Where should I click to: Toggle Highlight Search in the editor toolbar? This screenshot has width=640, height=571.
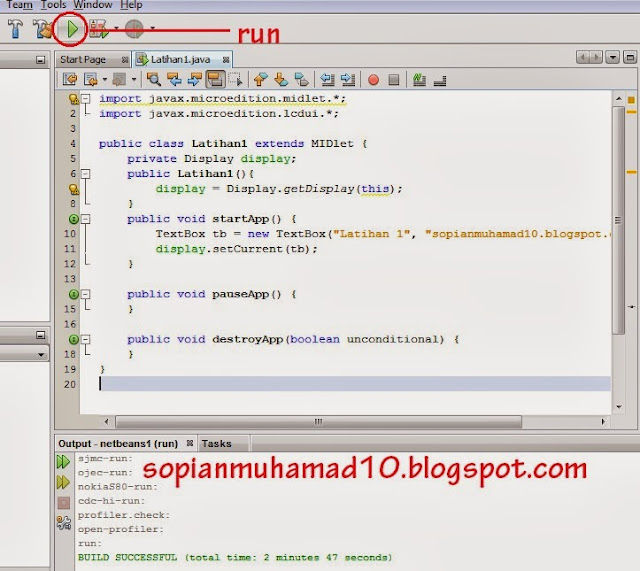216,79
